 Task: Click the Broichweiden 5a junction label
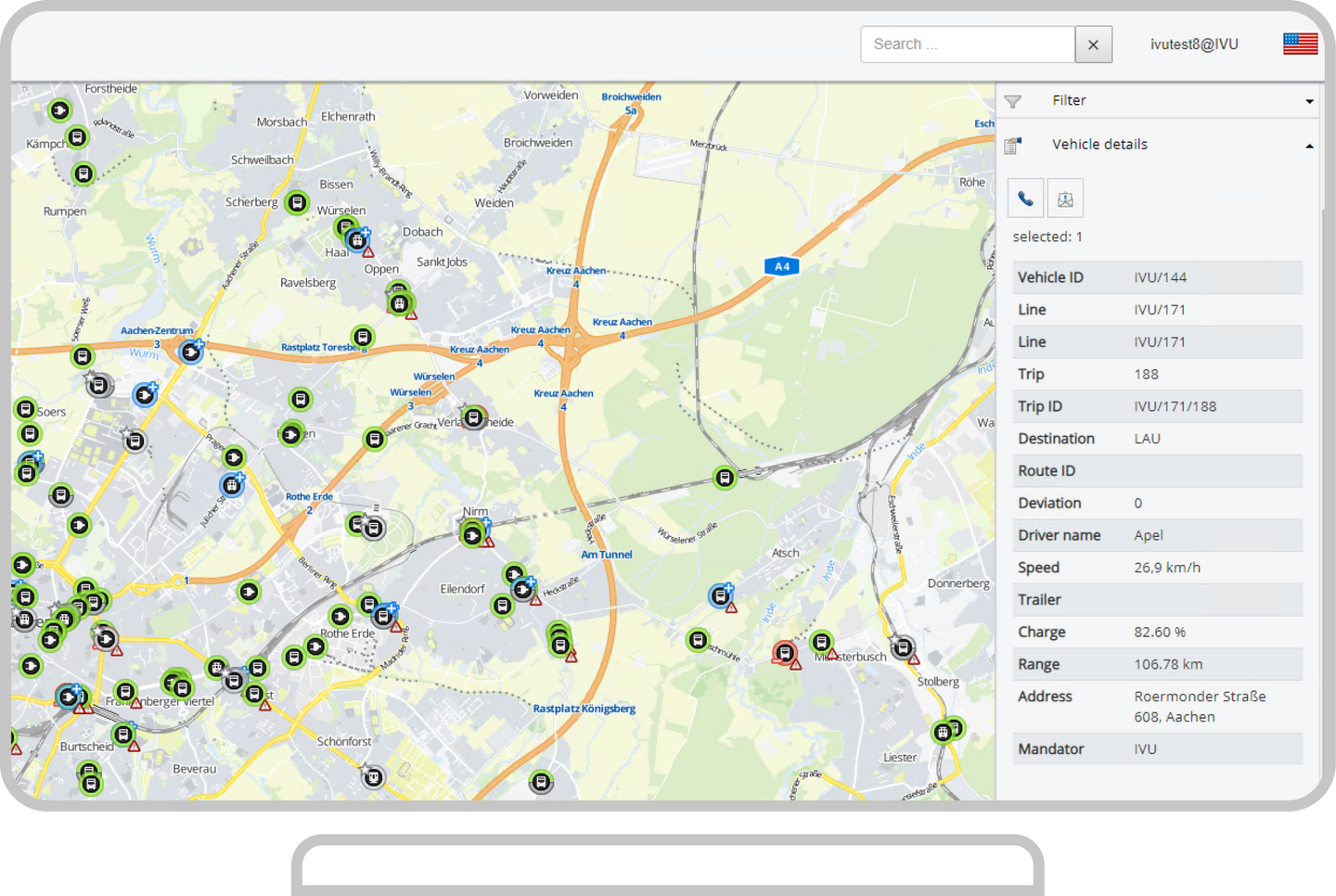[x=632, y=103]
